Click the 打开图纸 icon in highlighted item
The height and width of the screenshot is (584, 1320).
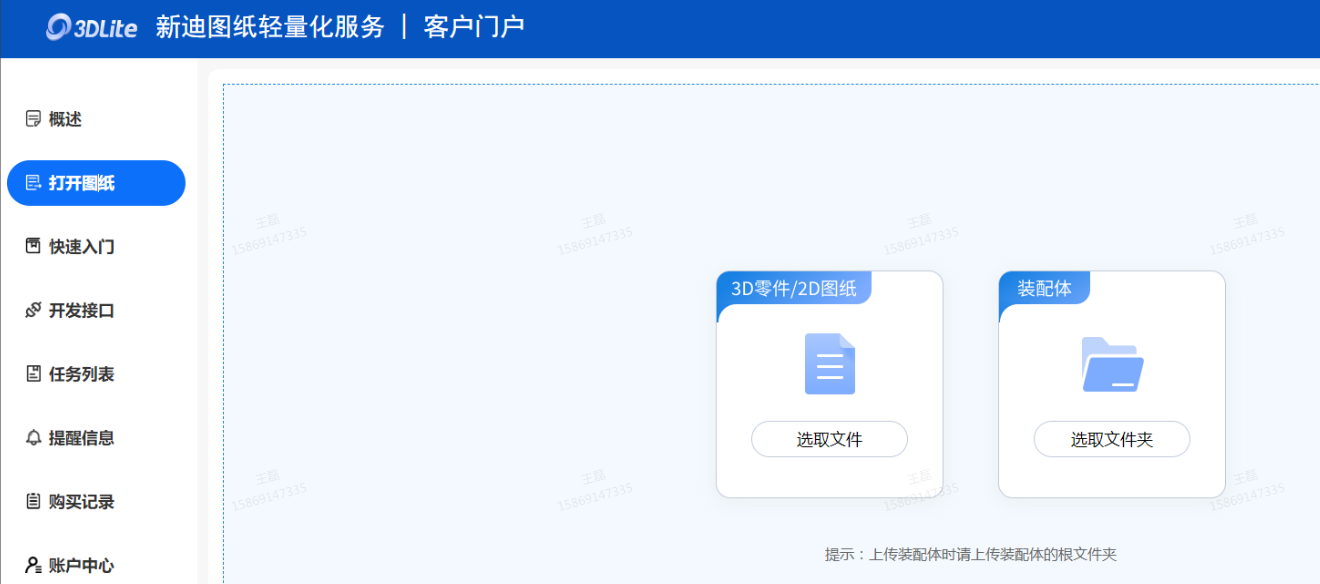tap(33, 183)
